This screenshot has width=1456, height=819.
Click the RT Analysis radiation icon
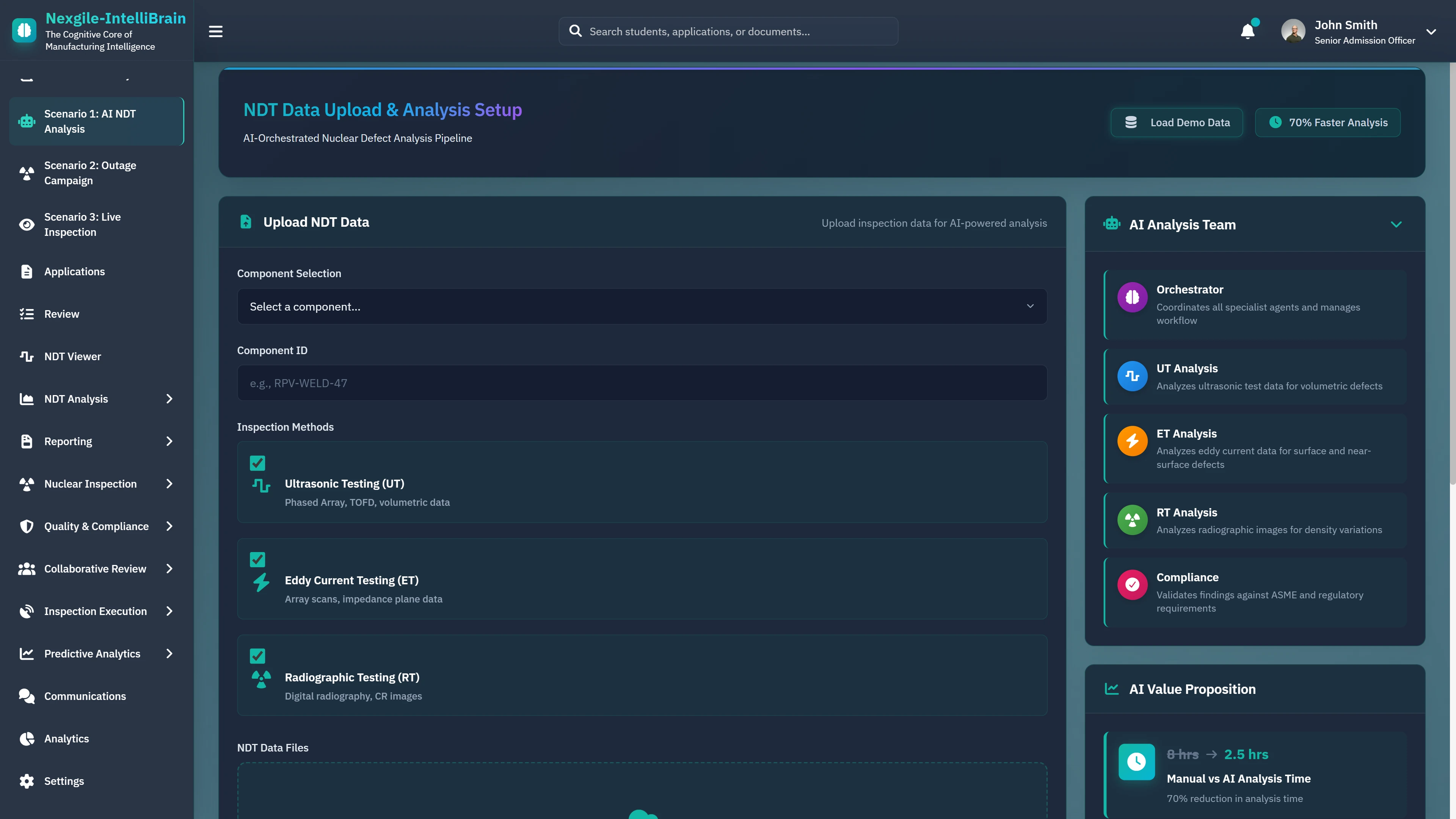click(x=1132, y=520)
